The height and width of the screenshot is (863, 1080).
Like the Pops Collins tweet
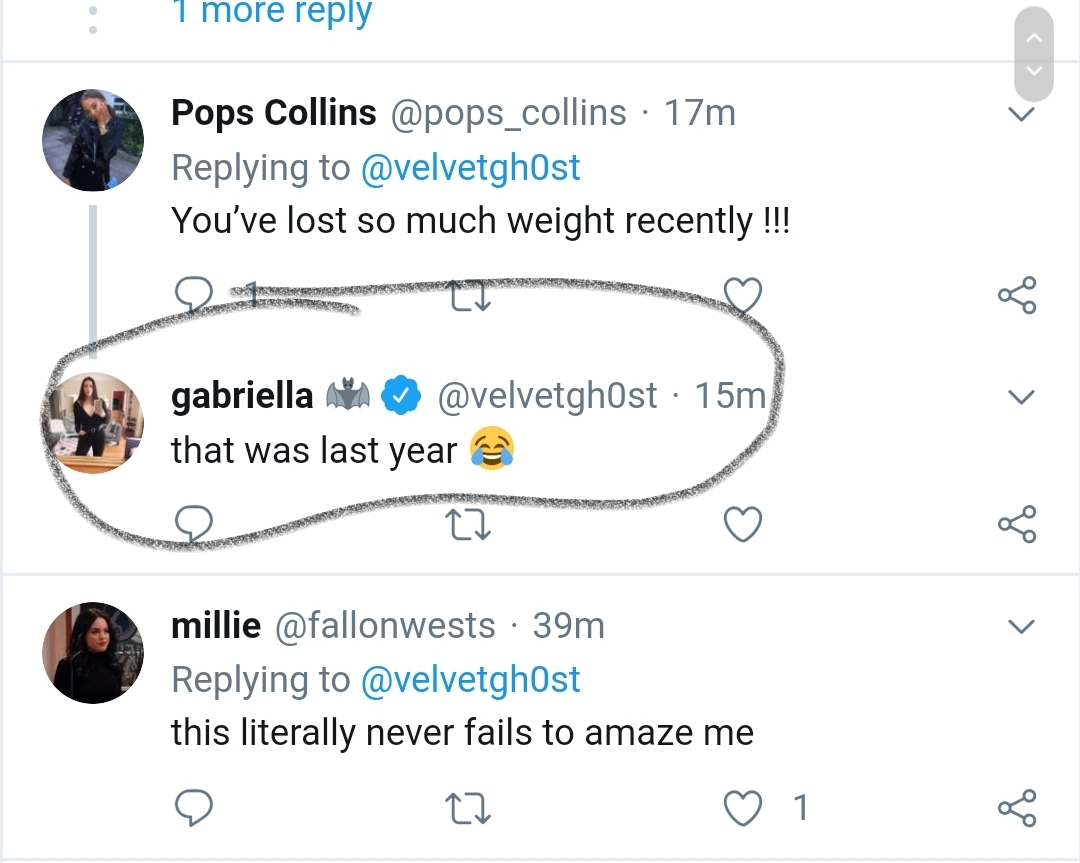743,295
